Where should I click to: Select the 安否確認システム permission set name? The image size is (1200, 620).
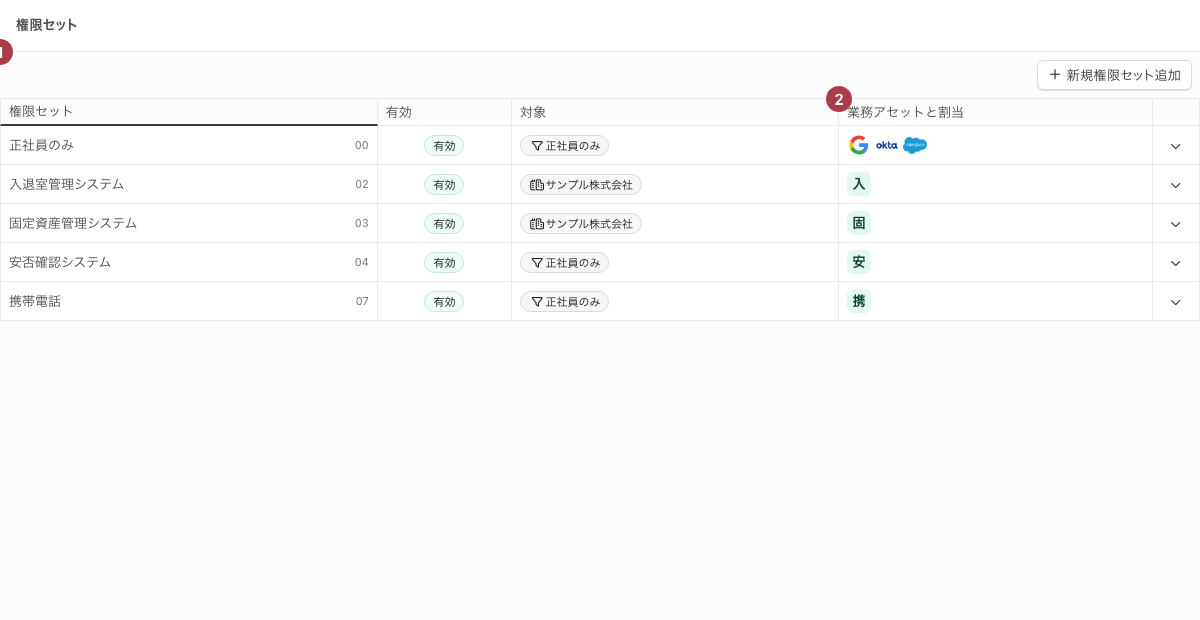point(60,262)
